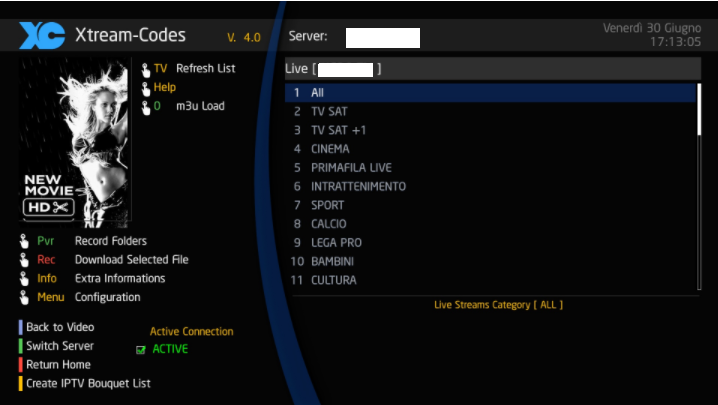This screenshot has width=718, height=405.
Task: Click the hand icon beside Rec Download Selected File
Action: point(24,260)
